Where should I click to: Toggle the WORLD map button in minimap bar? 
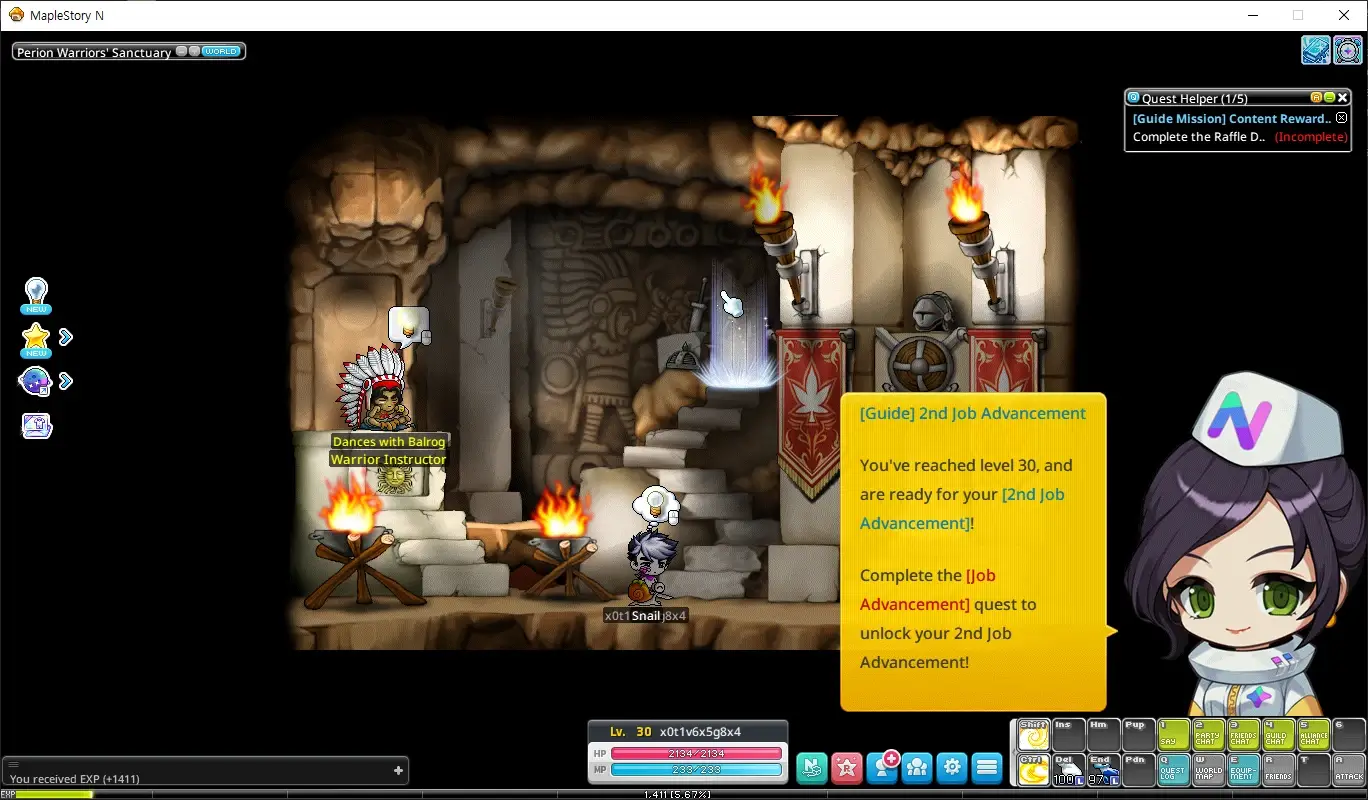[219, 51]
